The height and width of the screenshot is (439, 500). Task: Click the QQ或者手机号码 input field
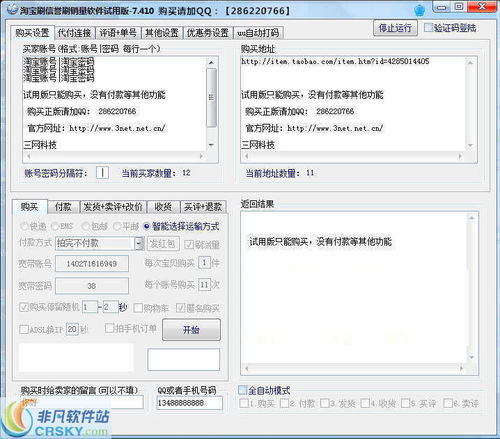tap(190, 403)
